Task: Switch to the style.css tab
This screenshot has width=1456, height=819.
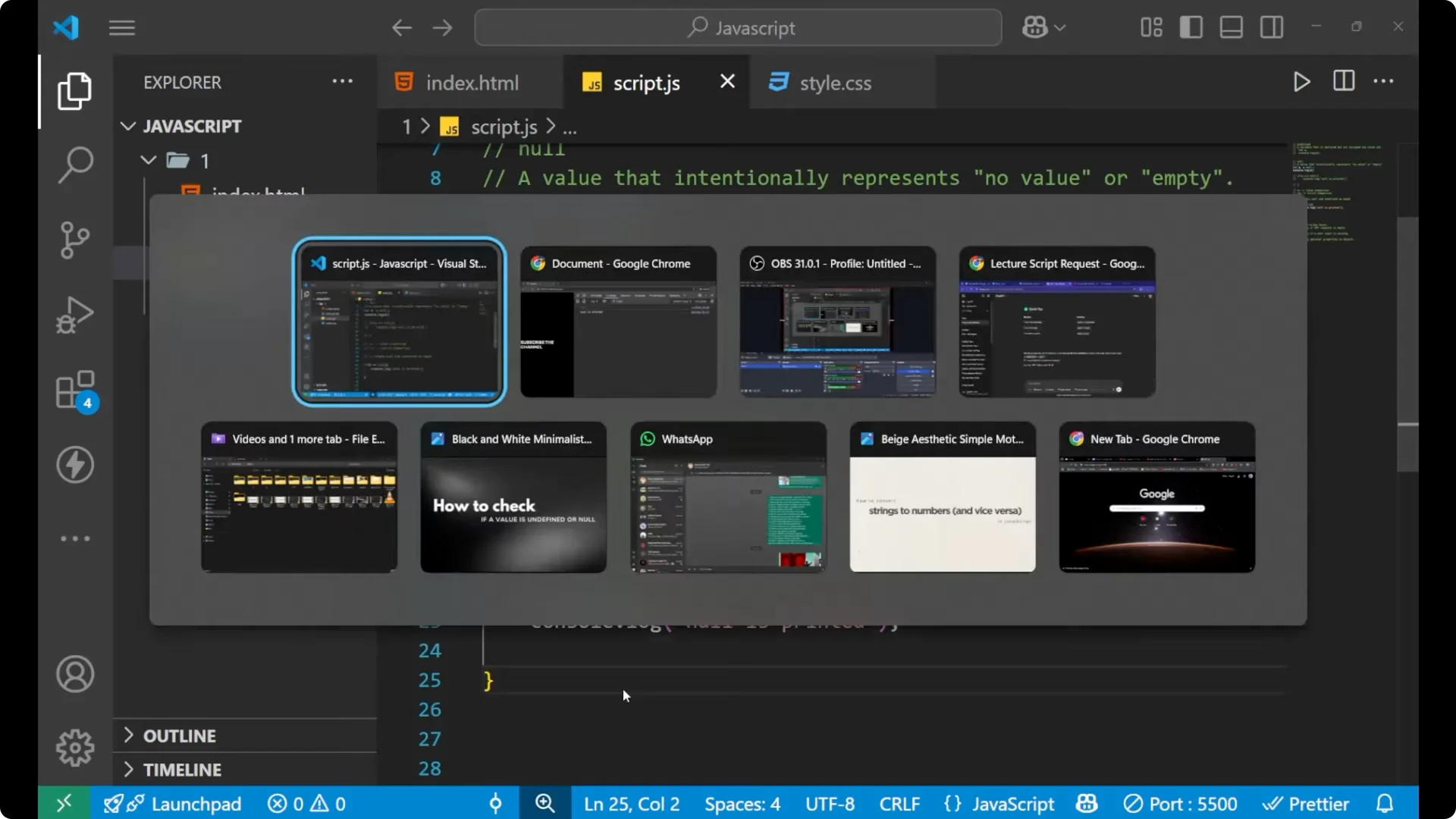Action: (x=834, y=83)
